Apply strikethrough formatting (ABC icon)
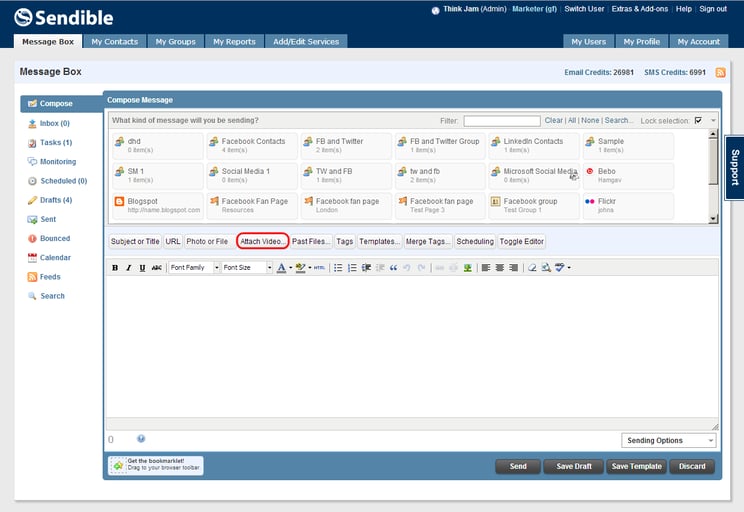744x512 pixels. (157, 268)
